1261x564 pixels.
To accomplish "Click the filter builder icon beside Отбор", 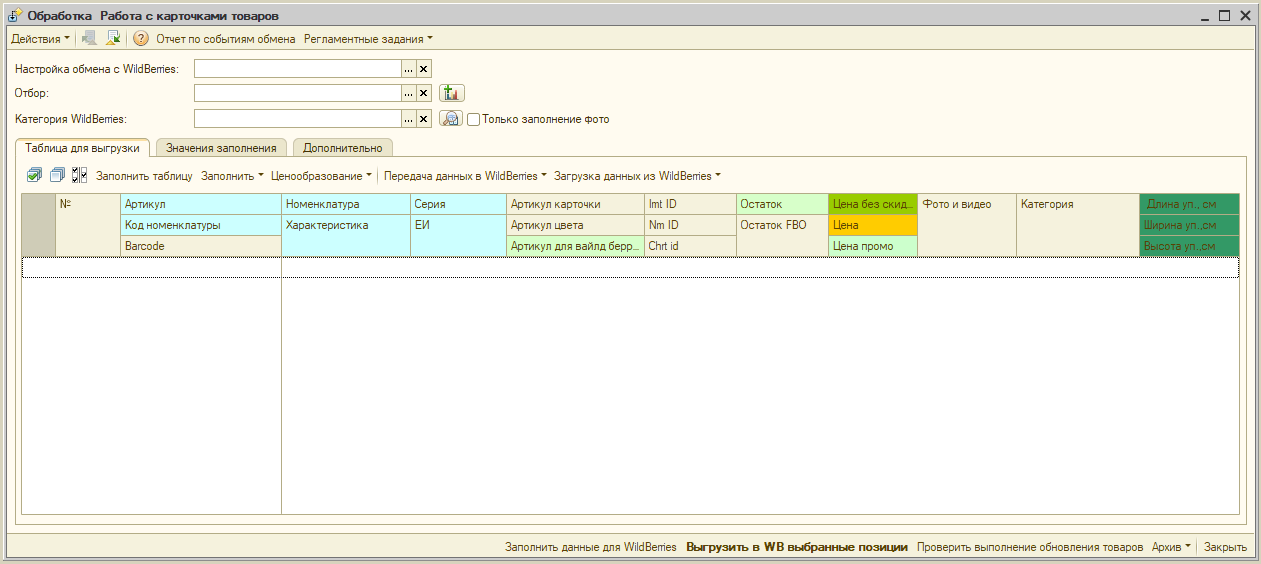I will click(x=452, y=93).
